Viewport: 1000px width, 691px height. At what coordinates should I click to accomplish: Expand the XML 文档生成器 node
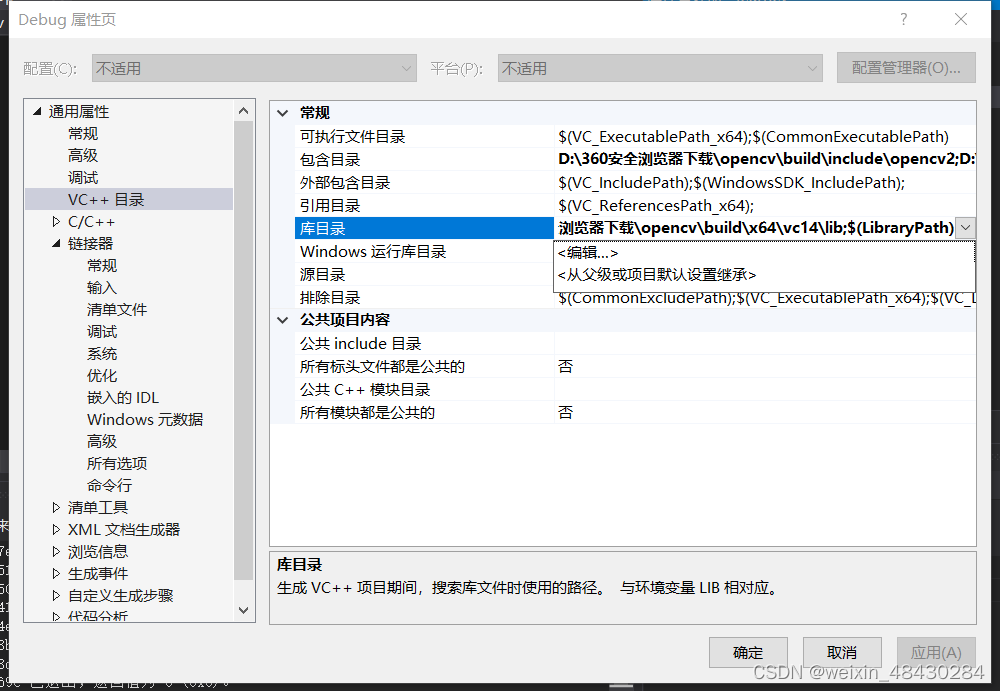(55, 529)
